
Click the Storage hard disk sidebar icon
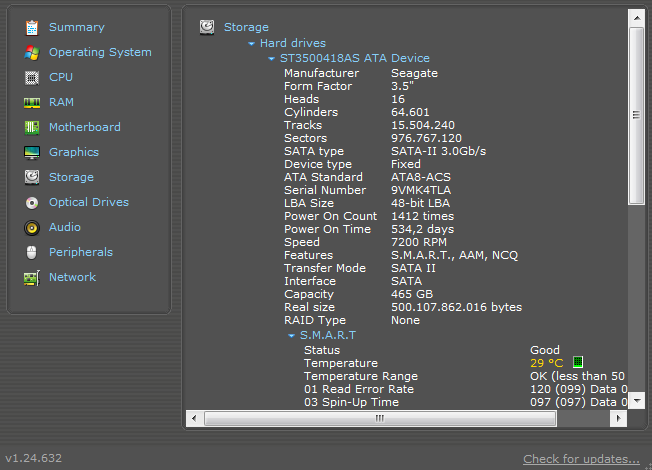click(32, 177)
